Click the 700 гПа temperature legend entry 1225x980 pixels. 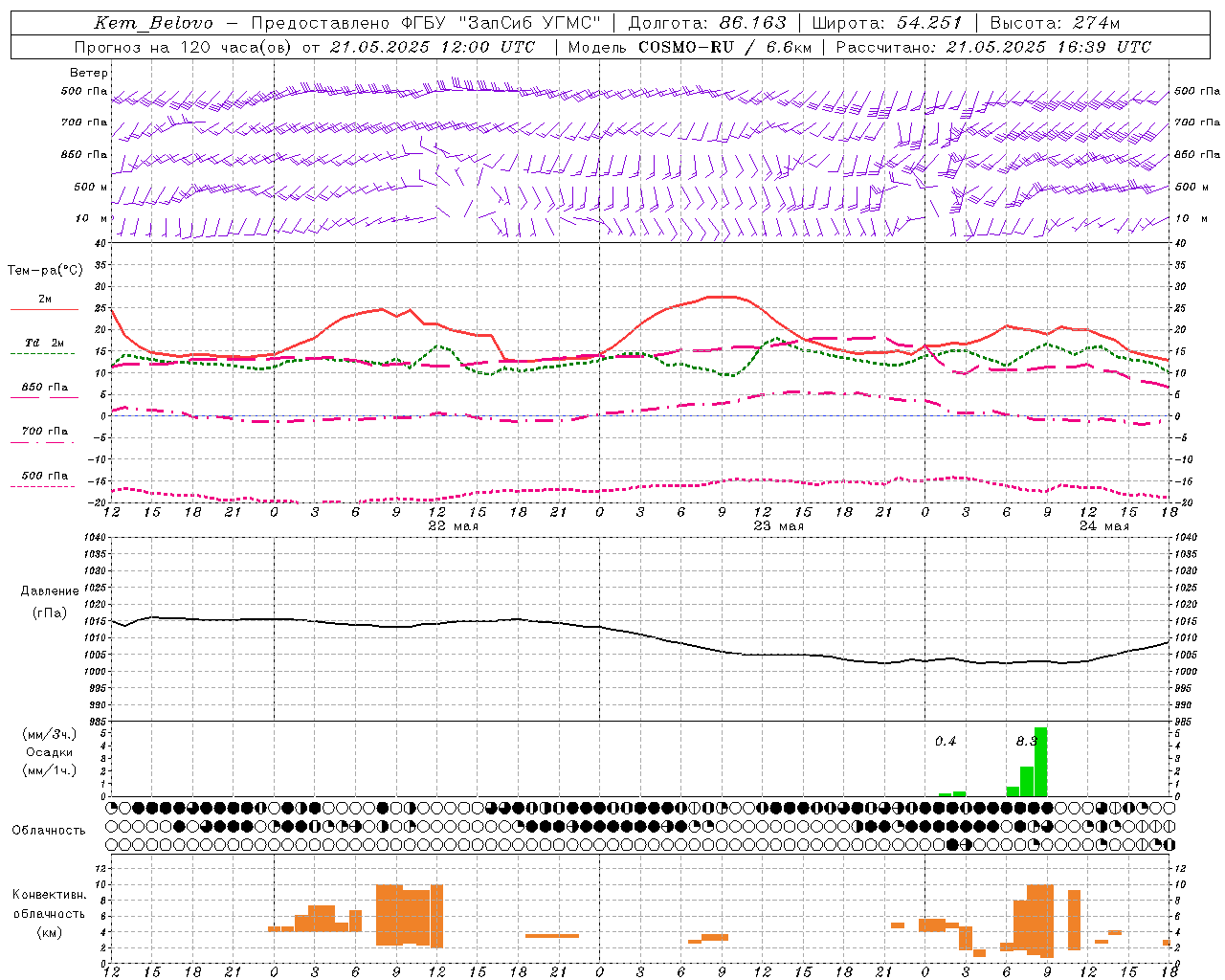tap(45, 432)
